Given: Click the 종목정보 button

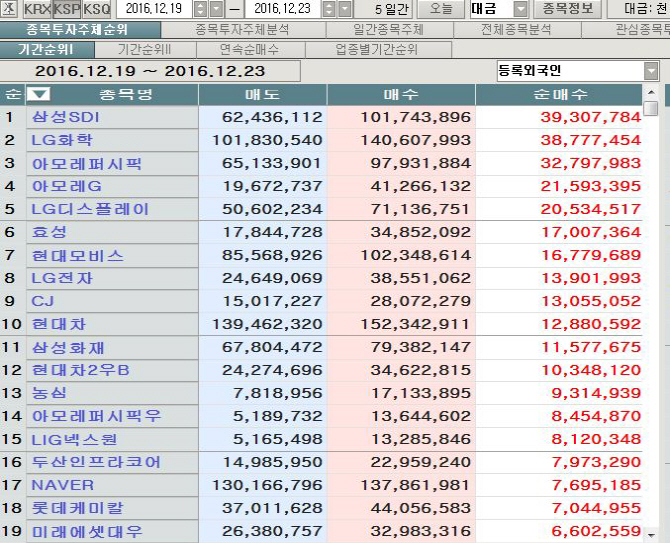Looking at the screenshot, I should click(567, 9).
